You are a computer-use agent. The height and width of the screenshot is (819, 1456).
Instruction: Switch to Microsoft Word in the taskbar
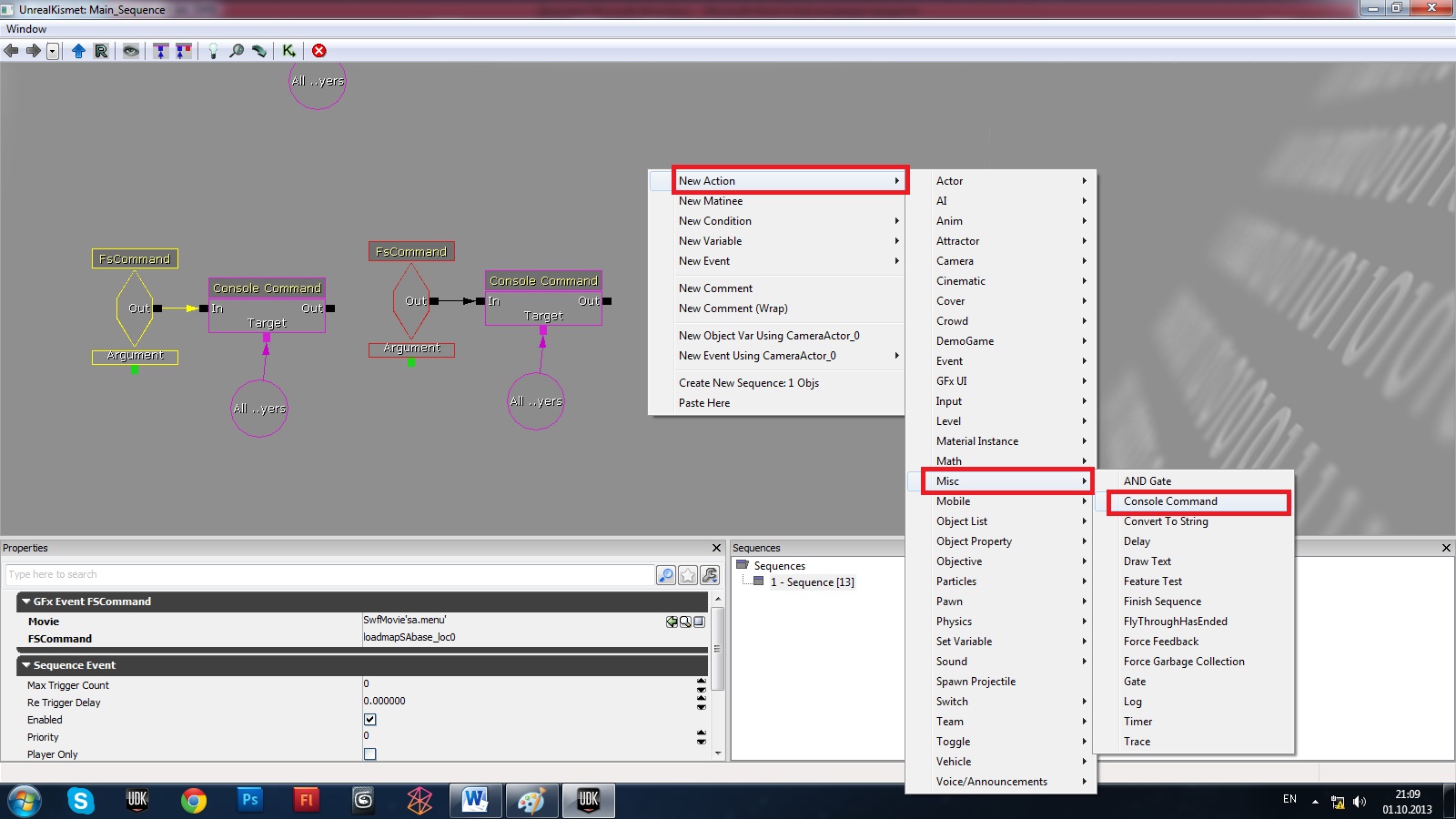tap(475, 801)
